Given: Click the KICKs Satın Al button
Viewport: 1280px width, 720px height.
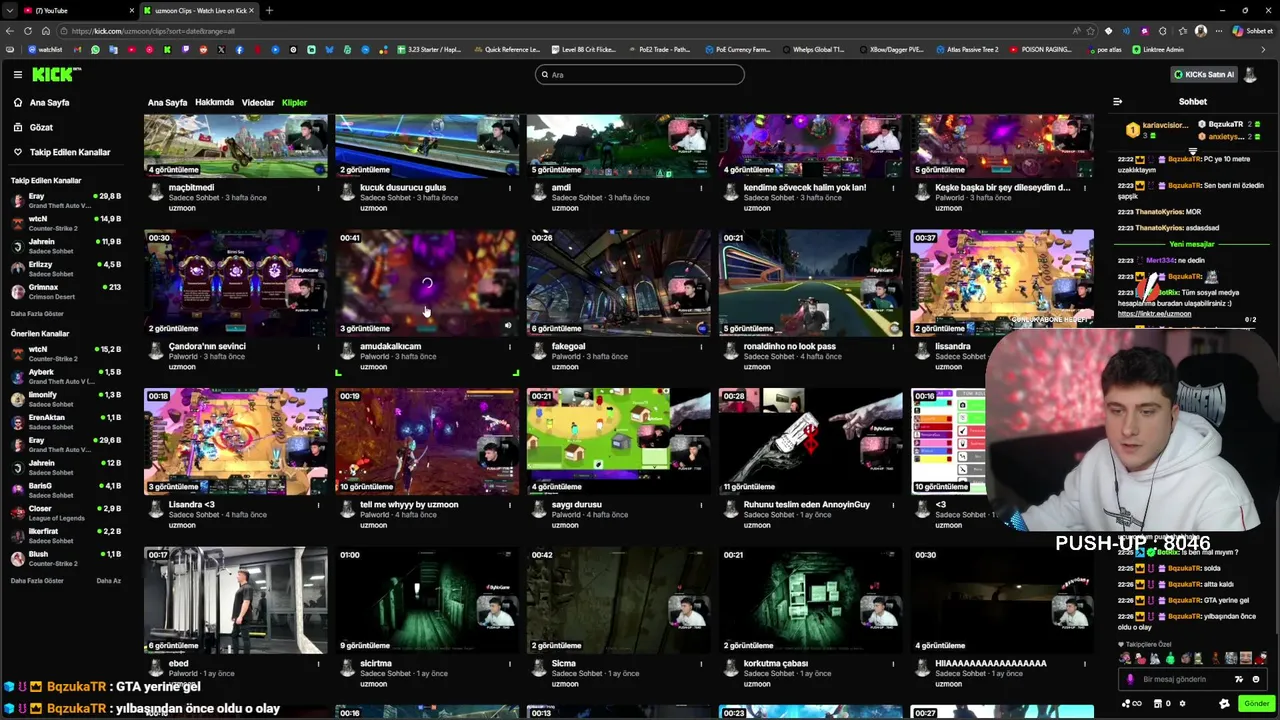Looking at the screenshot, I should tap(1204, 74).
